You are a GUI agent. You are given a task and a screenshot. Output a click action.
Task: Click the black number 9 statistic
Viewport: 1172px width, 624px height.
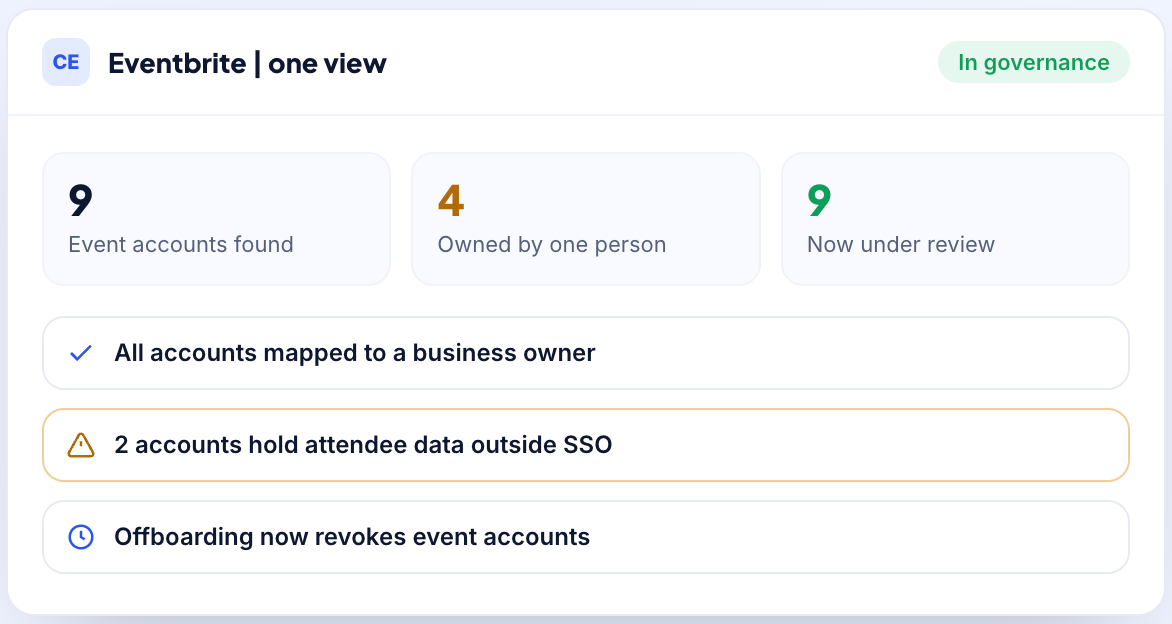81,200
